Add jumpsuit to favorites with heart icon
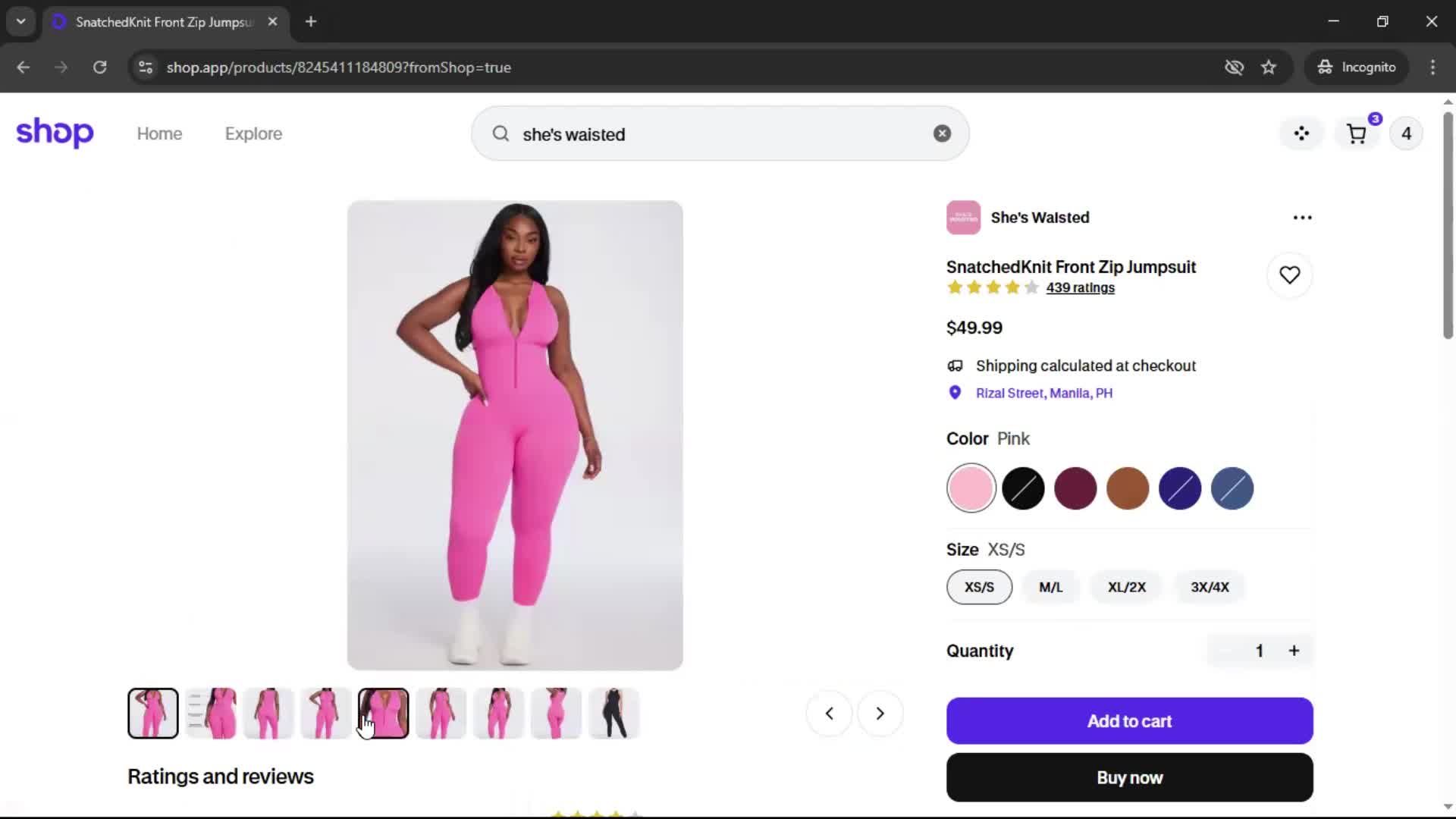Viewport: 1456px width, 819px height. click(1289, 275)
